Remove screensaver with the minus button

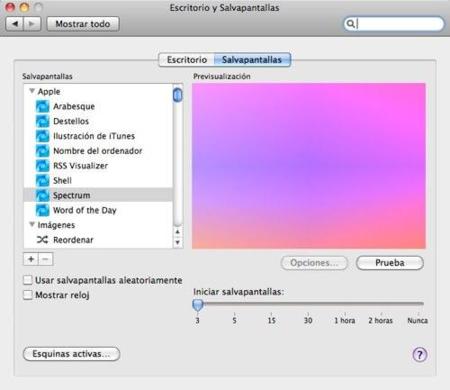coord(46,259)
